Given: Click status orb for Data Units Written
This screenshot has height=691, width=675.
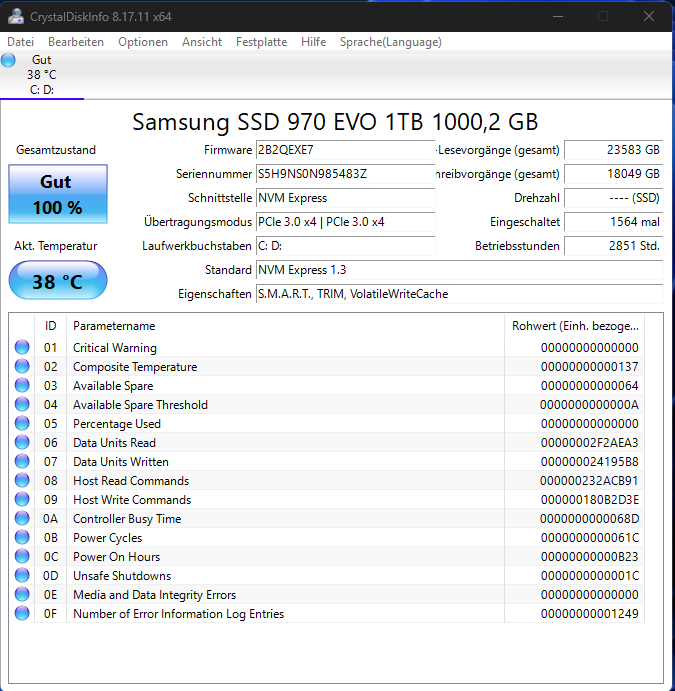Looking at the screenshot, I should pyautogui.click(x=22, y=461).
